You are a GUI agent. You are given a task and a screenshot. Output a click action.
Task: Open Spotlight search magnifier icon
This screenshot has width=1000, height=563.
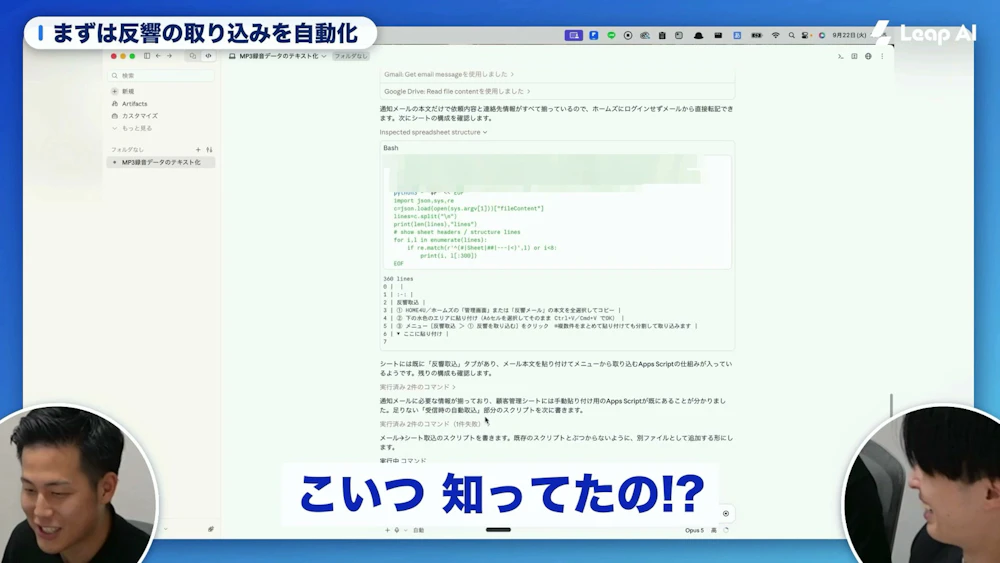[791, 36]
